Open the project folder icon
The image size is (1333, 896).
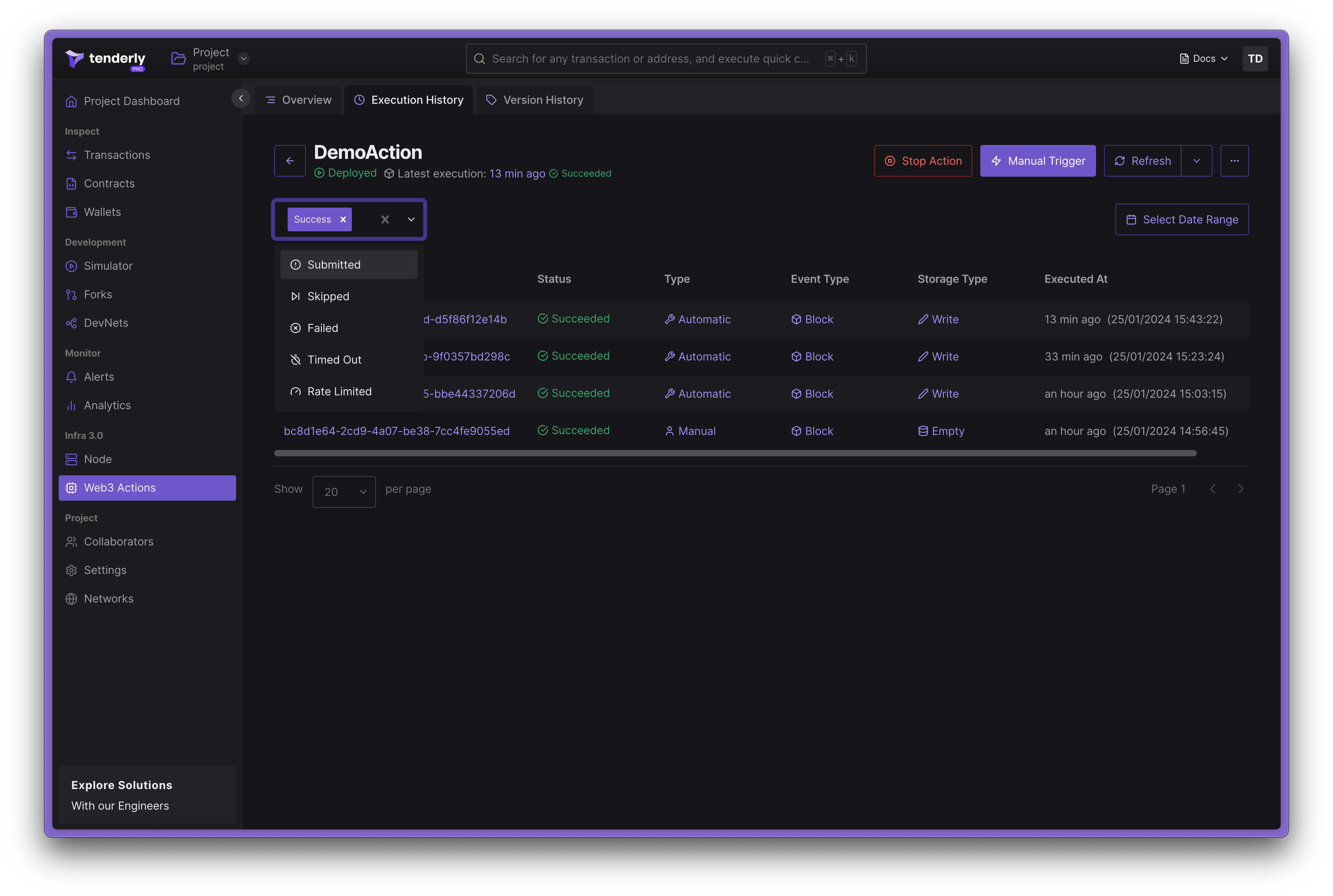178,58
